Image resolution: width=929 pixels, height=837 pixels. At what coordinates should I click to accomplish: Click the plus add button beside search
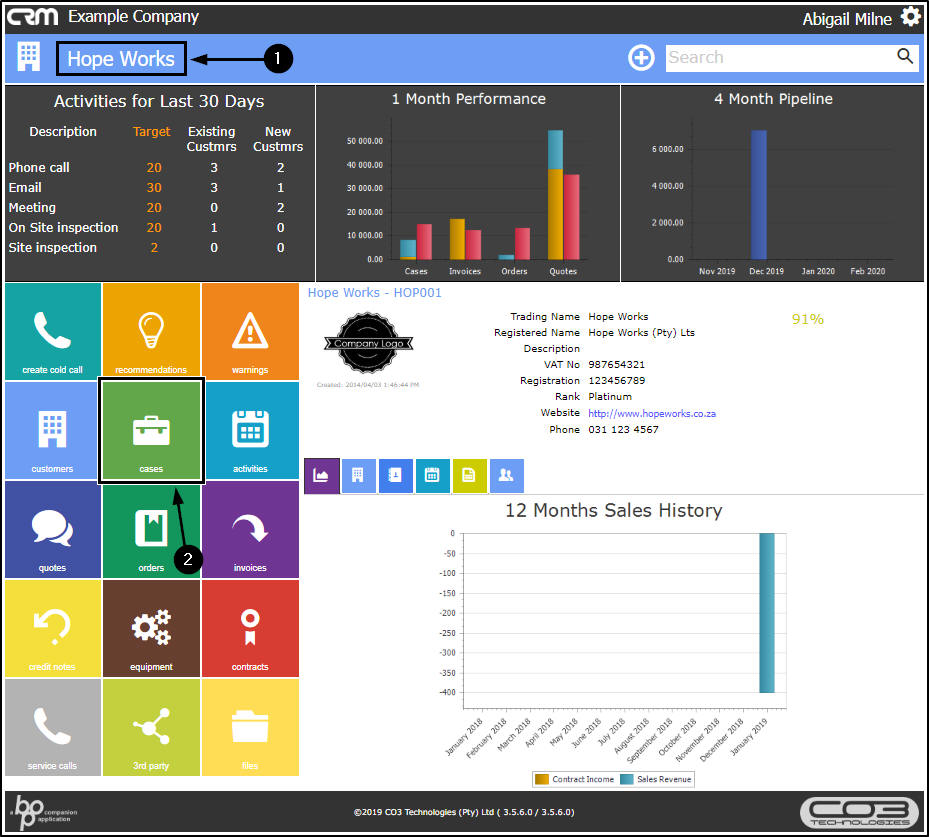pos(641,58)
